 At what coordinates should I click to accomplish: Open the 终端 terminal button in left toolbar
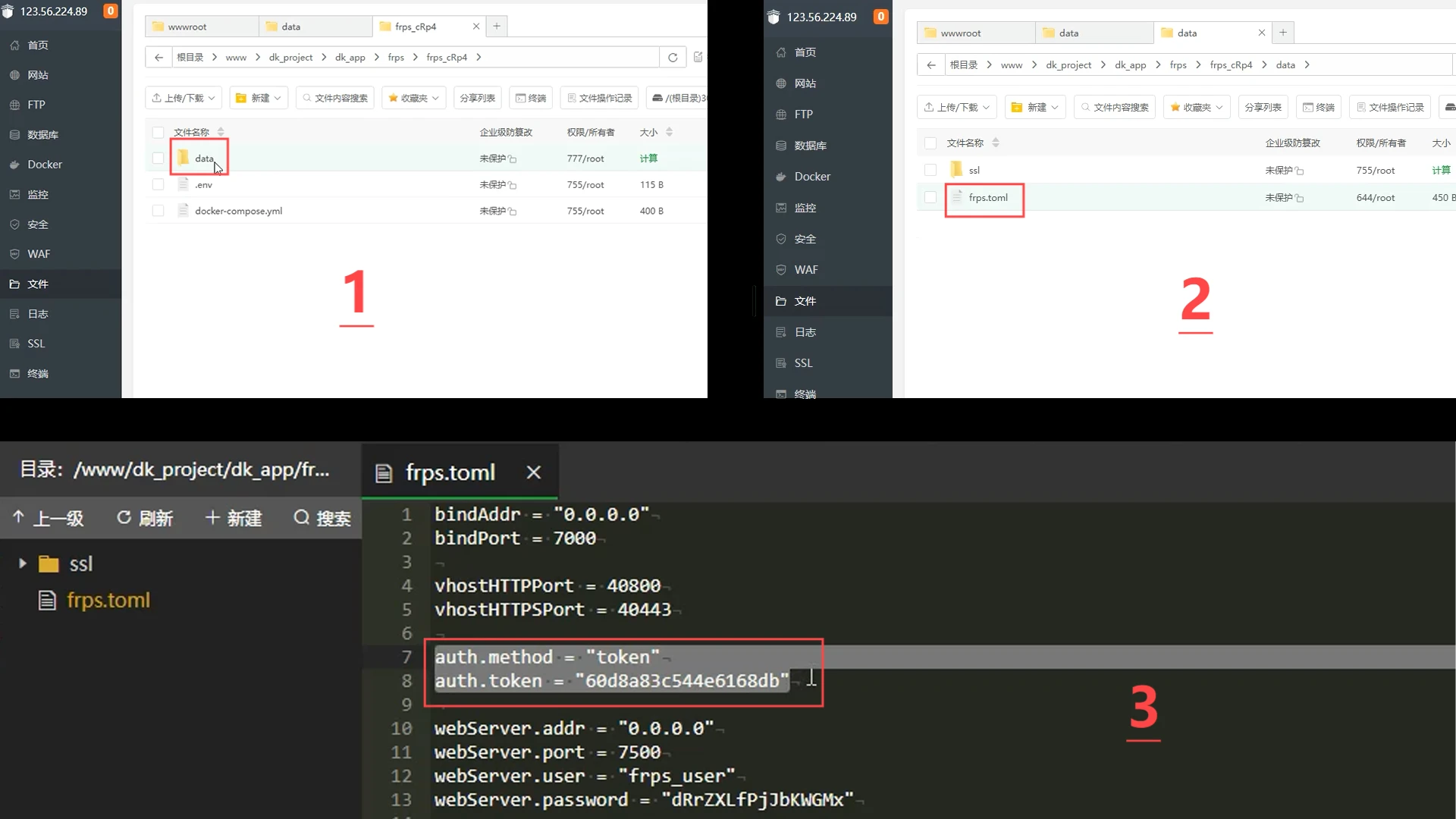[531, 98]
